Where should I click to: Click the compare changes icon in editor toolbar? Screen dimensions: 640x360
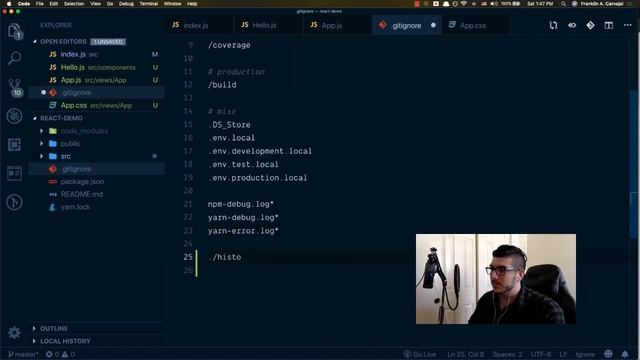coord(553,25)
